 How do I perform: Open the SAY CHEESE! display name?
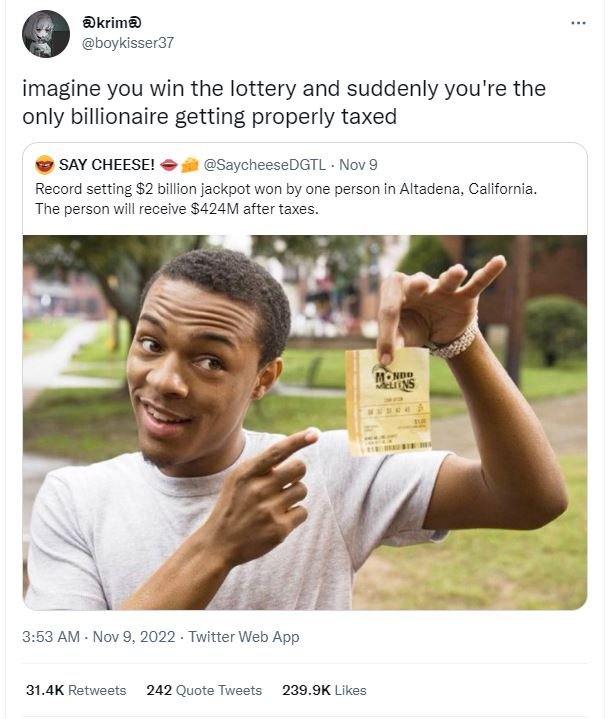[106, 165]
